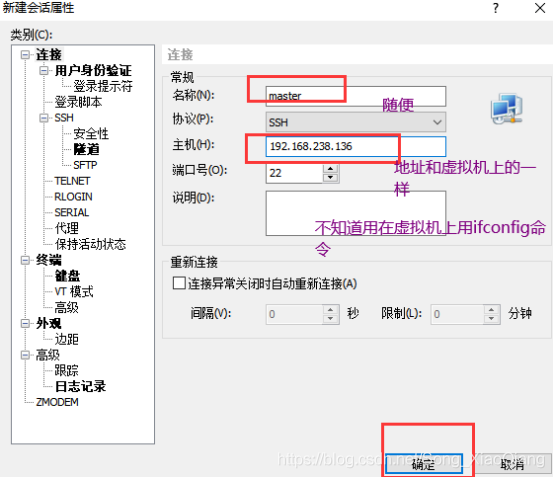This screenshot has width=554, height=478.
Task: Collapse the 连接 tree node
Action: tap(25, 55)
